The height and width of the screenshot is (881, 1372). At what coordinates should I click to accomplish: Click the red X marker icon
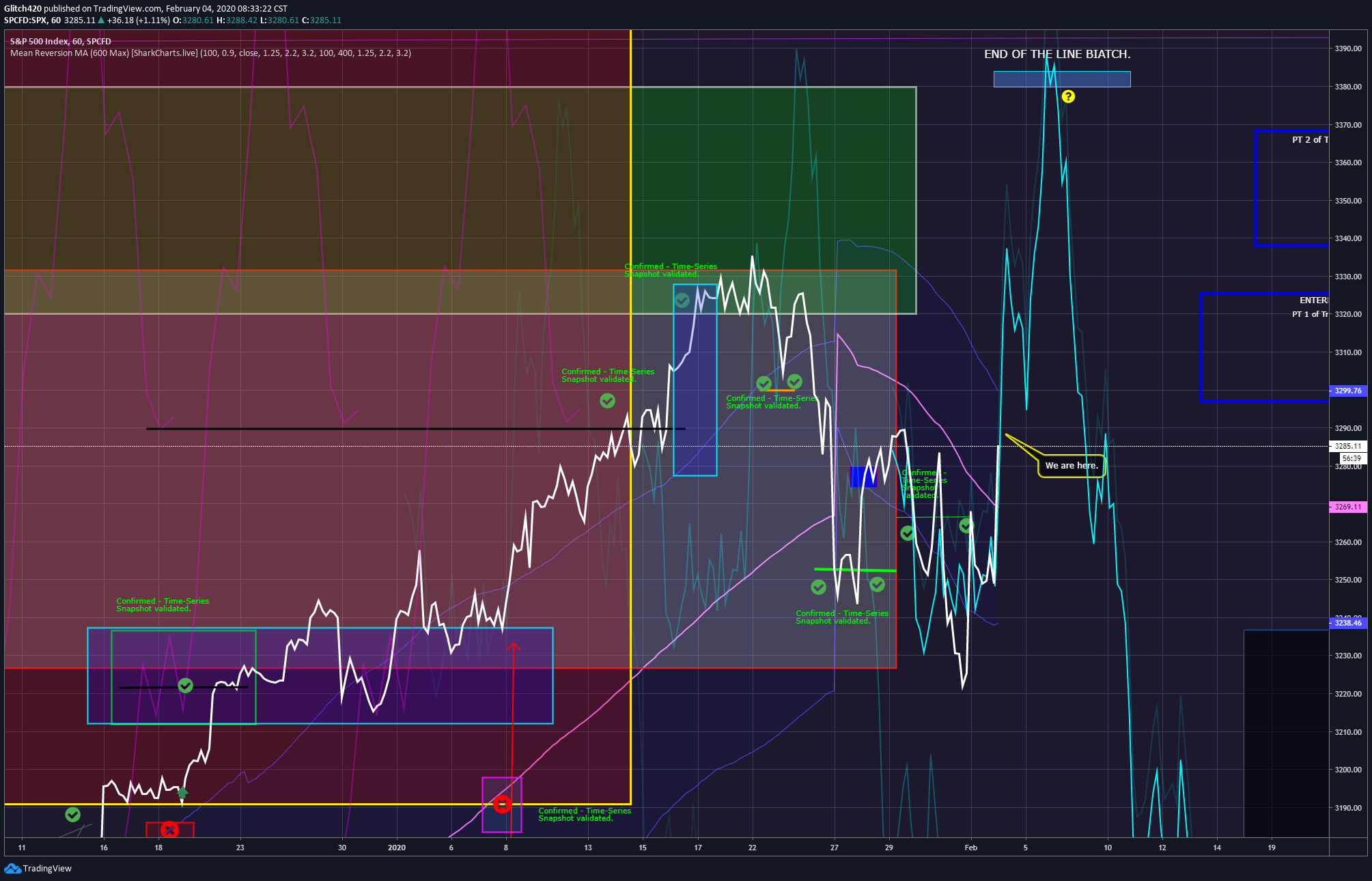[x=169, y=830]
